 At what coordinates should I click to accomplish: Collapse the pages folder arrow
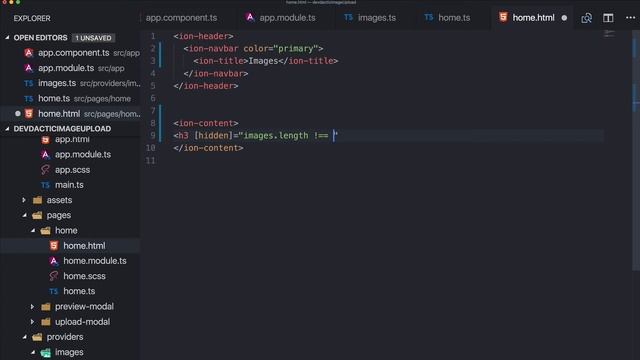tap(24, 215)
